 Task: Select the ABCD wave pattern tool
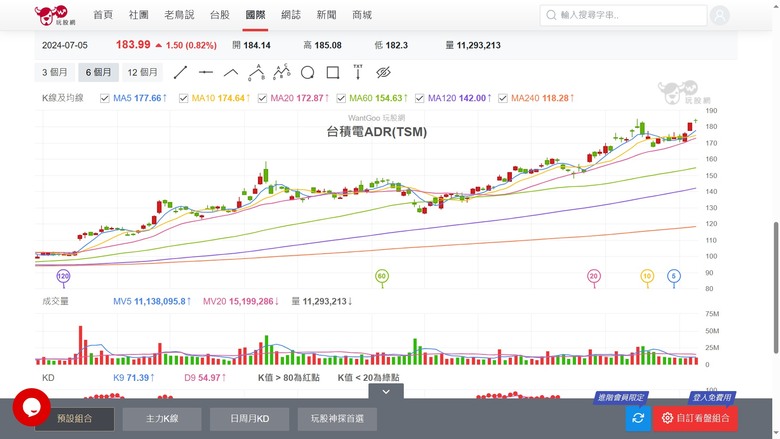282,73
